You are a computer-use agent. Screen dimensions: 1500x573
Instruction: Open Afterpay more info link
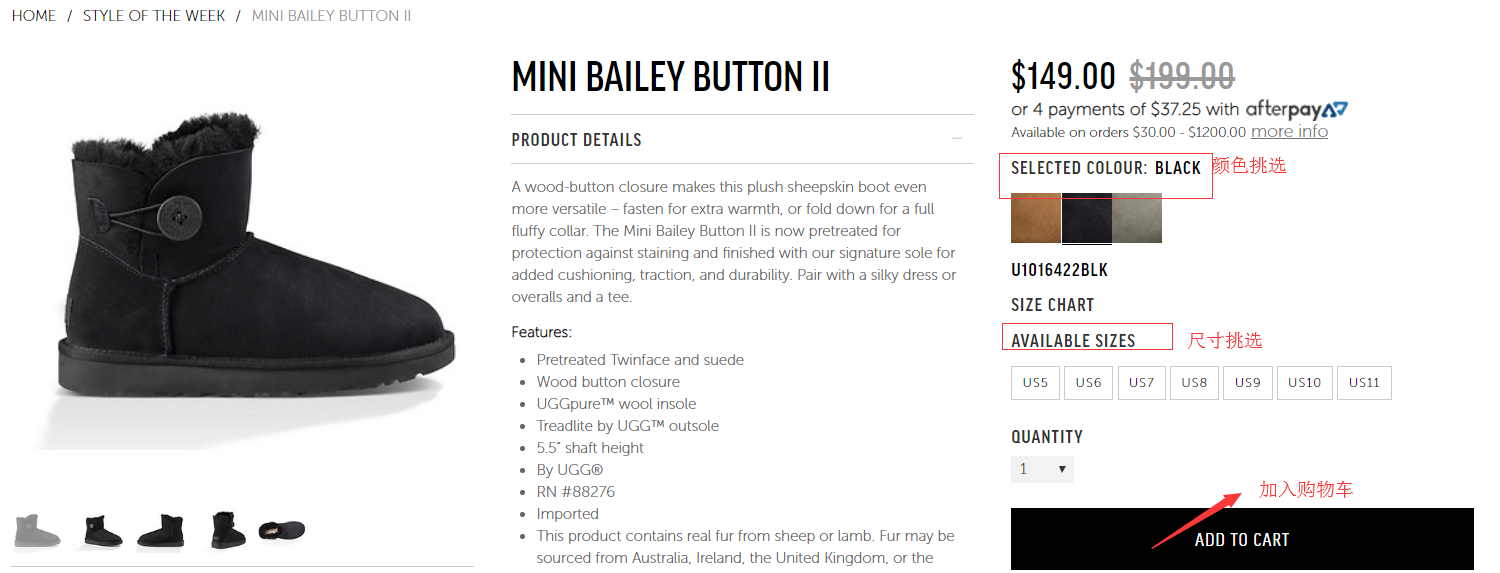pos(1289,132)
